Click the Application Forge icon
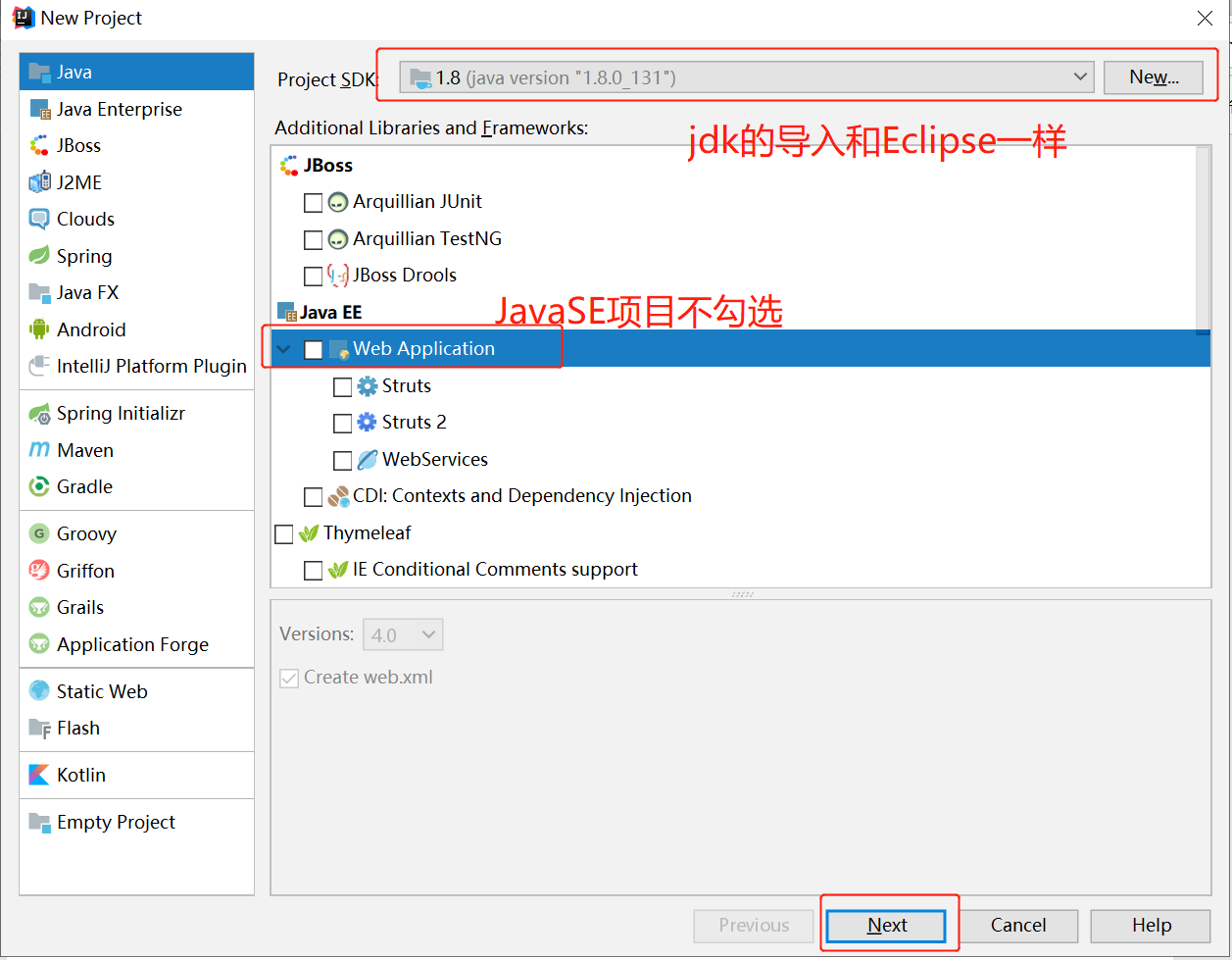Screen dimensions: 1232x960 pos(39,644)
